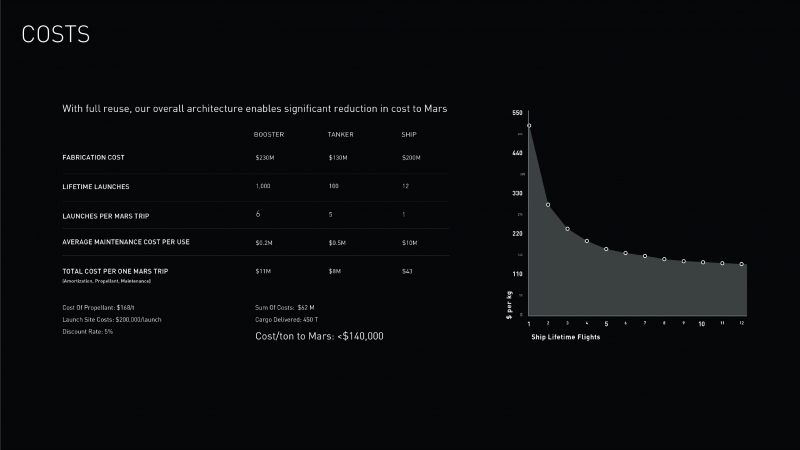
Task: Click the 550 value on chart axis
Action: point(517,113)
